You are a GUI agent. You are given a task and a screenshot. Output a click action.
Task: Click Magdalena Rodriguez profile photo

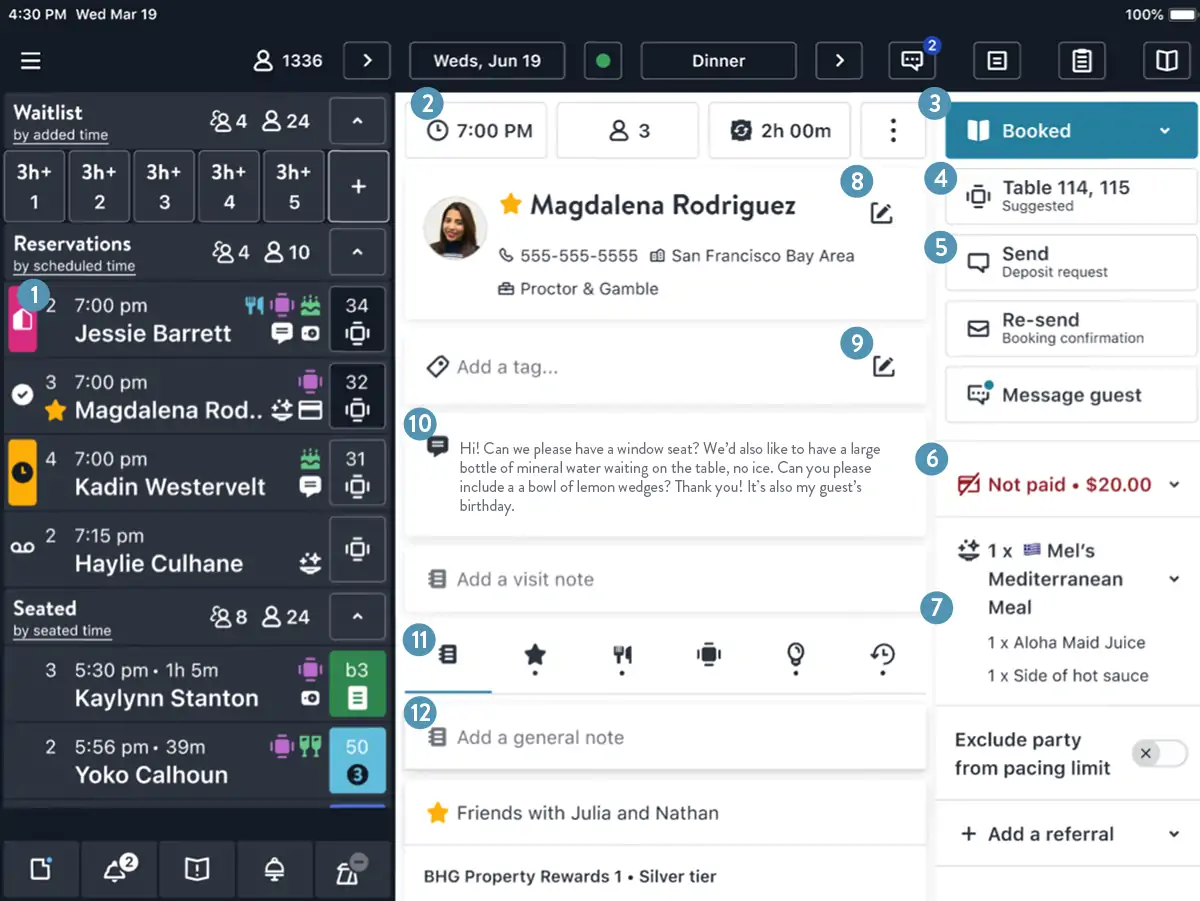point(455,228)
